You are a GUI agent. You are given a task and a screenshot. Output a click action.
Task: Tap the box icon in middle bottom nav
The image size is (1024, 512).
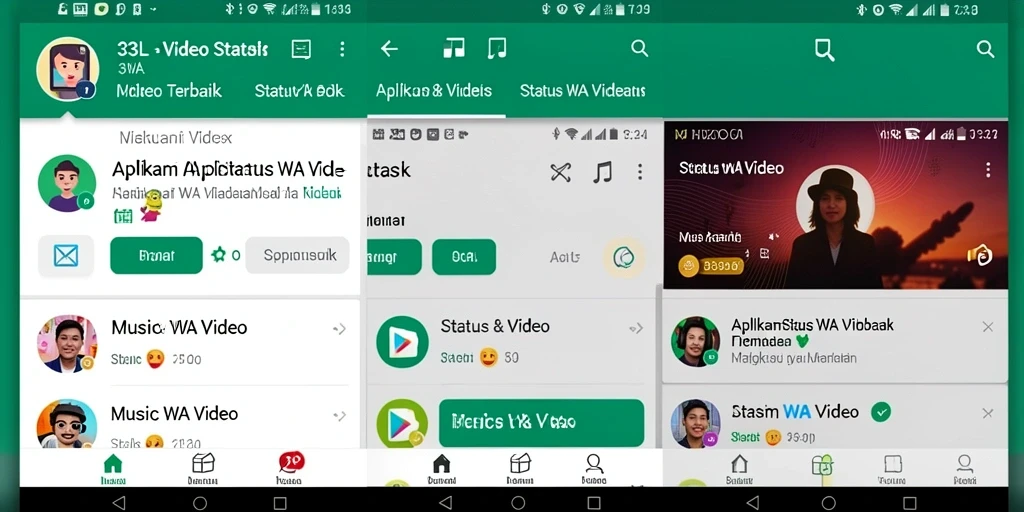tap(520, 469)
